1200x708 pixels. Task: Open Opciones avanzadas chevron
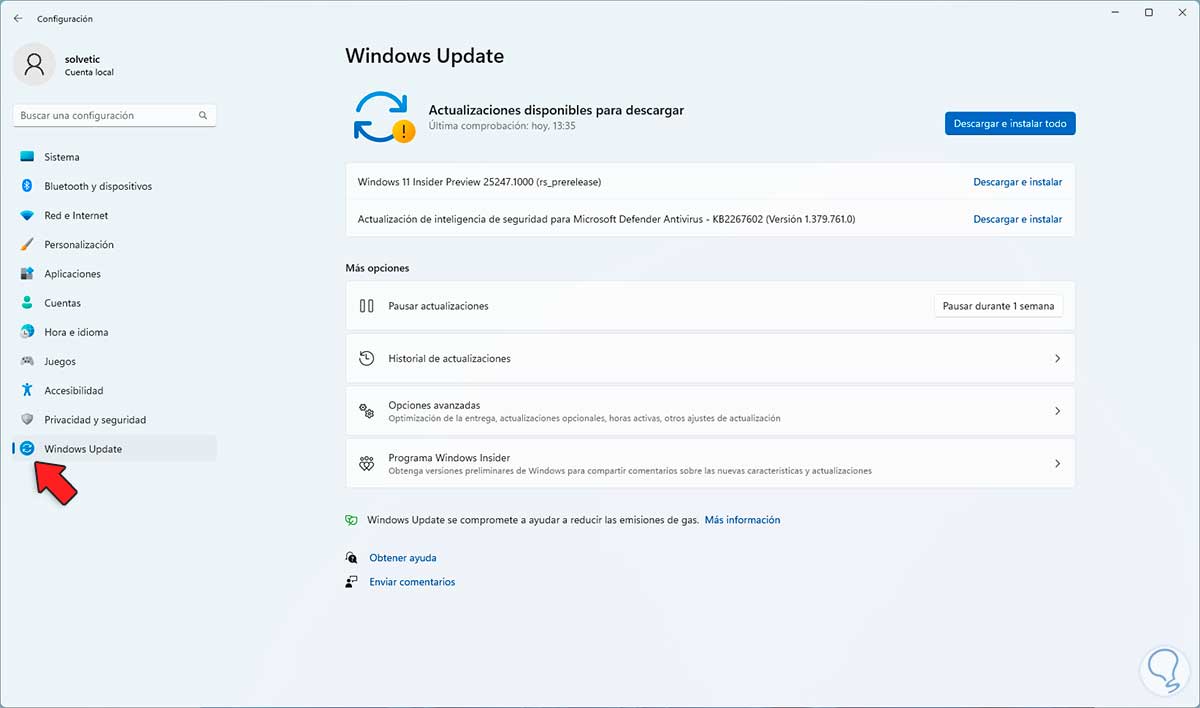[1057, 411]
